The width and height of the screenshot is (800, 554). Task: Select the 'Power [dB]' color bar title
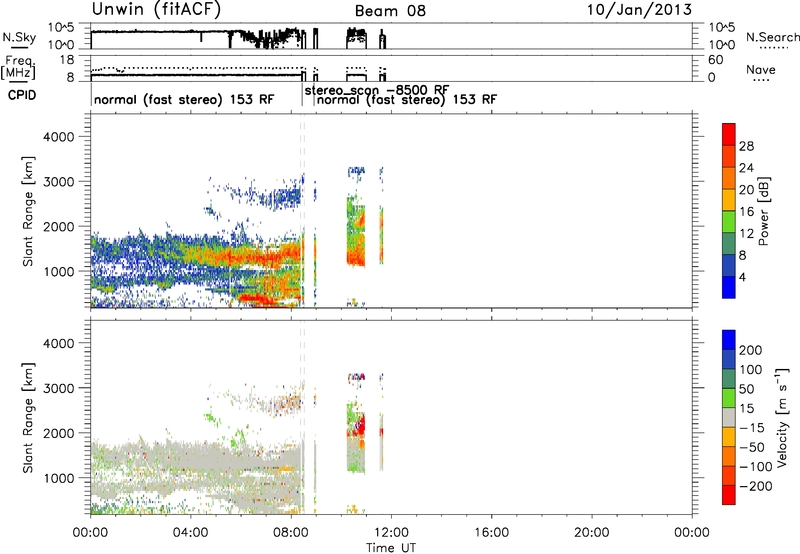[763, 211]
